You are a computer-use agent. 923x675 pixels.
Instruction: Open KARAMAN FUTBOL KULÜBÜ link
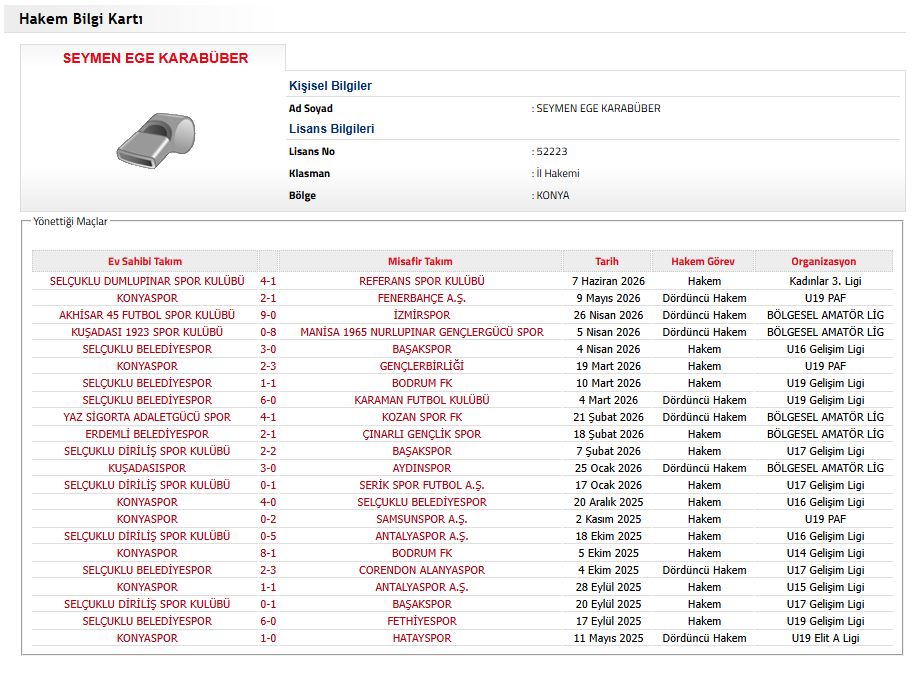point(421,400)
